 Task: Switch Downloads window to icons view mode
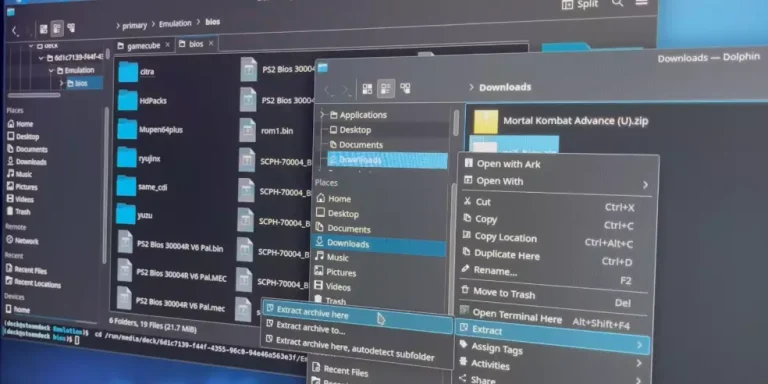coord(367,89)
